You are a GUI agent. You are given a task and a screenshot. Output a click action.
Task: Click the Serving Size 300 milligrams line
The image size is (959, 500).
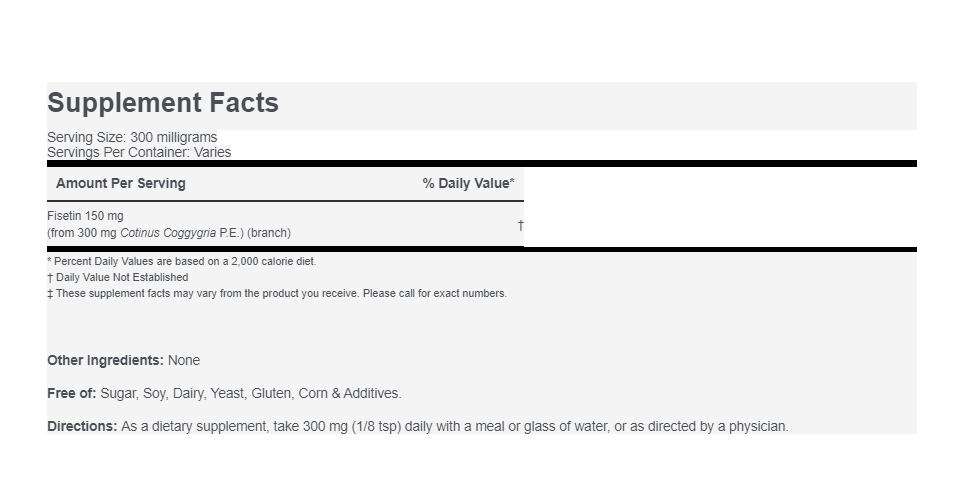click(132, 137)
